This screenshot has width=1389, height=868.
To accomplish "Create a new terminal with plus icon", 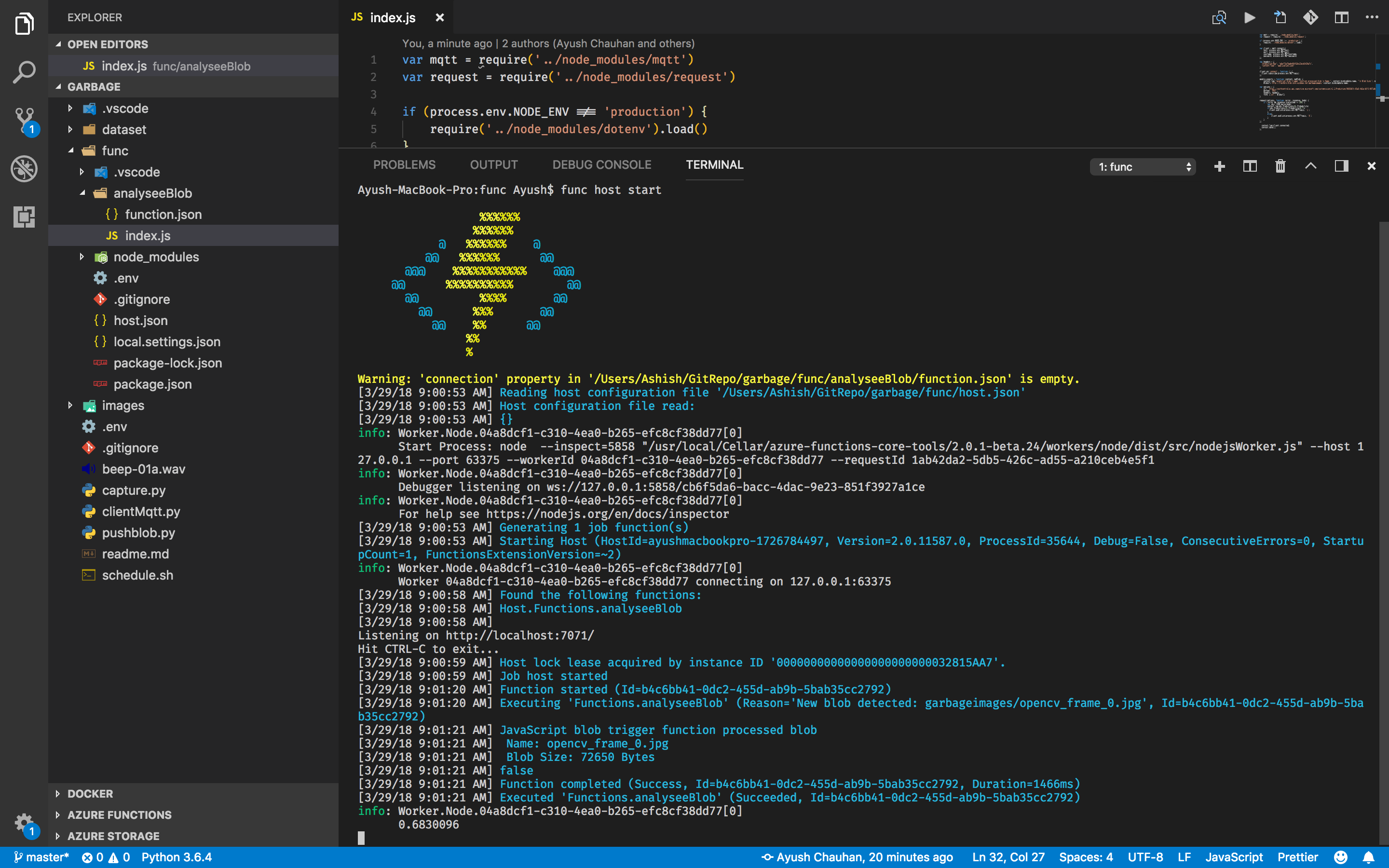I will 1219,166.
